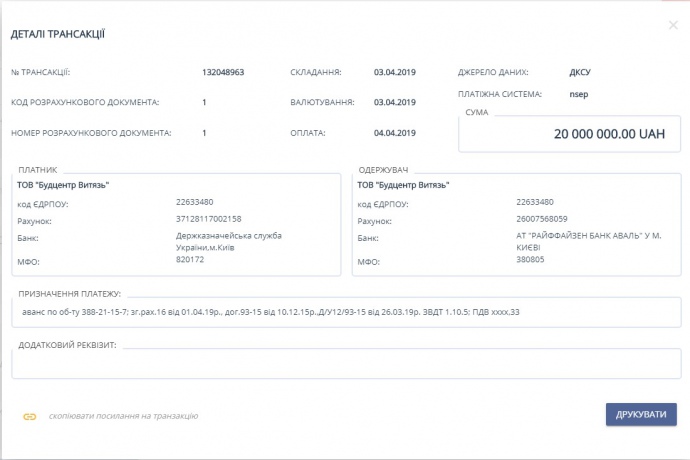Click data source value ДКСУ
690x460 pixels.
(x=579, y=72)
